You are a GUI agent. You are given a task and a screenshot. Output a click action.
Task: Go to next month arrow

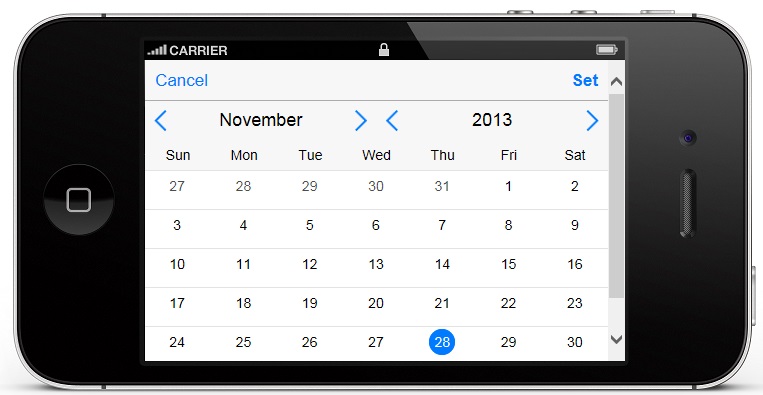361,120
